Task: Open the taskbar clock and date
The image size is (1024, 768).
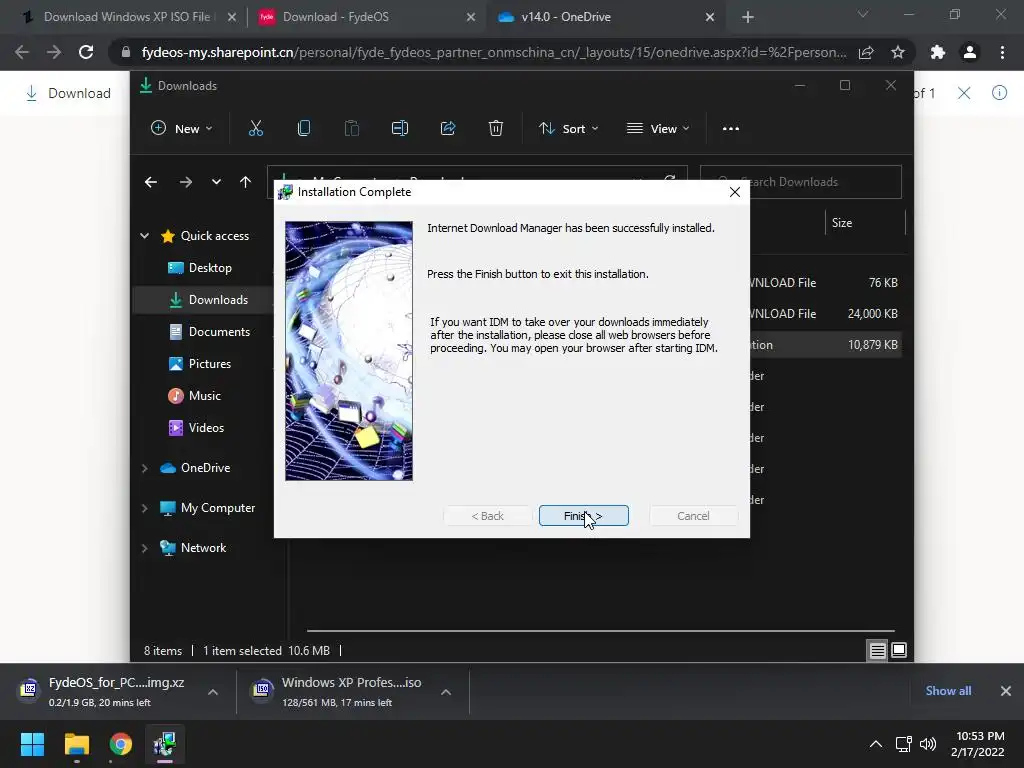Action: coord(978,744)
